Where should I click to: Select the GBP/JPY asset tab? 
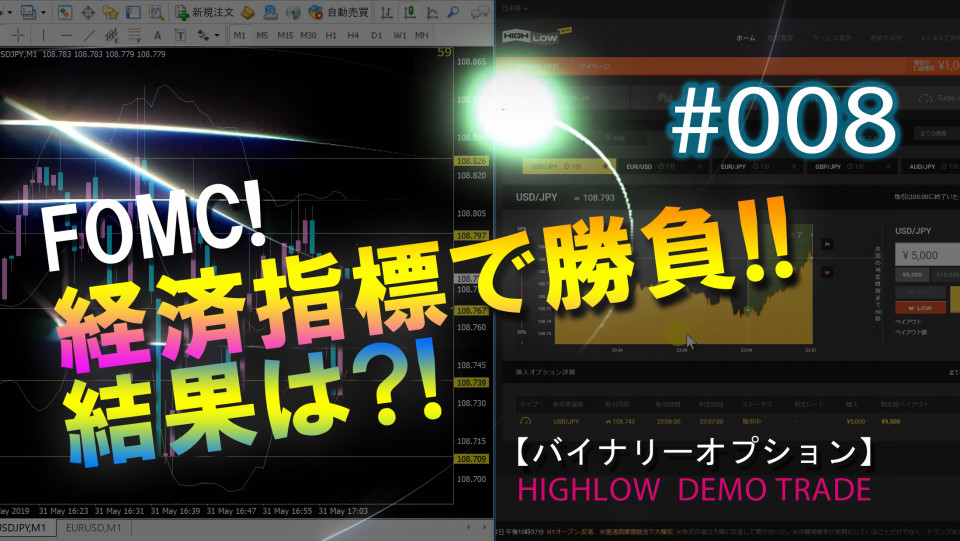click(852, 166)
